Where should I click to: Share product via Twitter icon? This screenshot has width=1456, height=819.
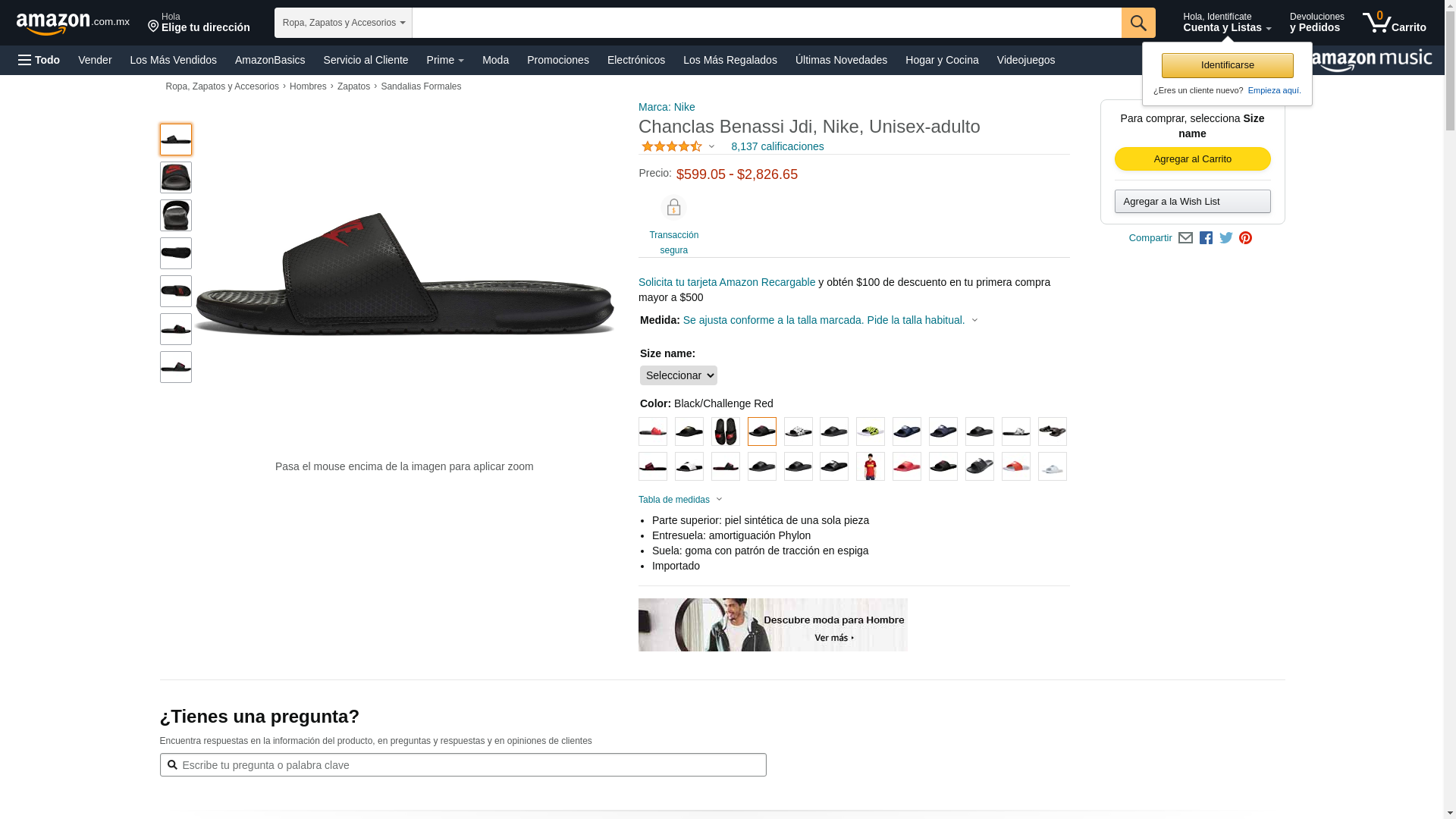point(1226,238)
